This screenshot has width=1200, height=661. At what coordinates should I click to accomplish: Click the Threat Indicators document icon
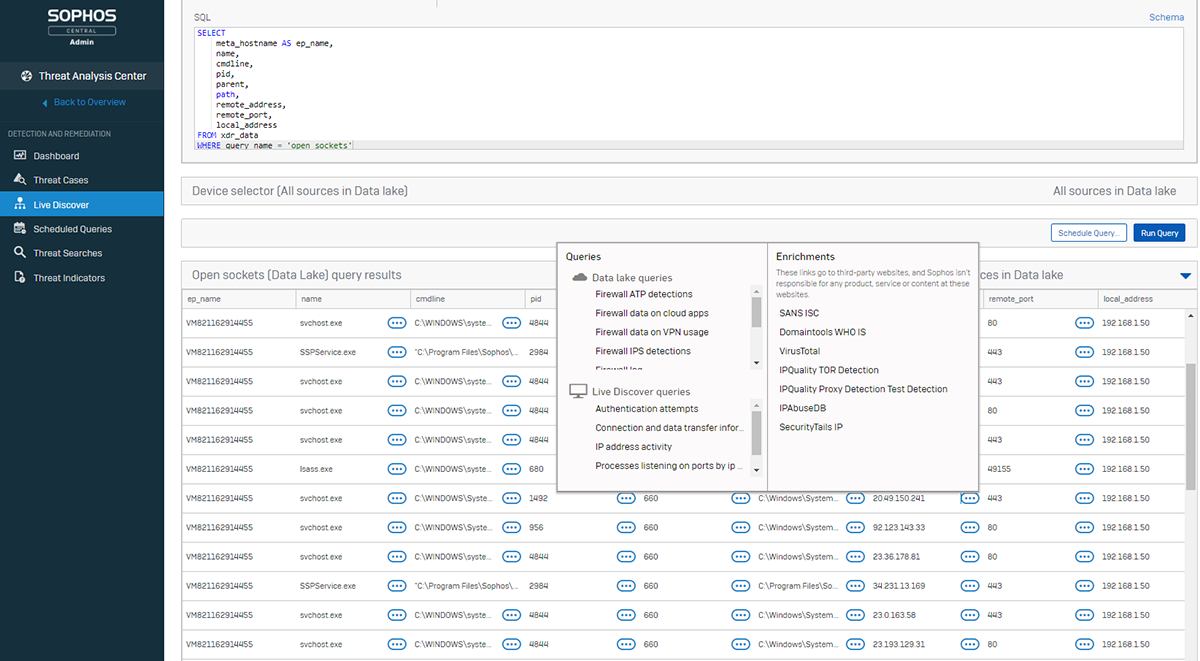pos(20,278)
